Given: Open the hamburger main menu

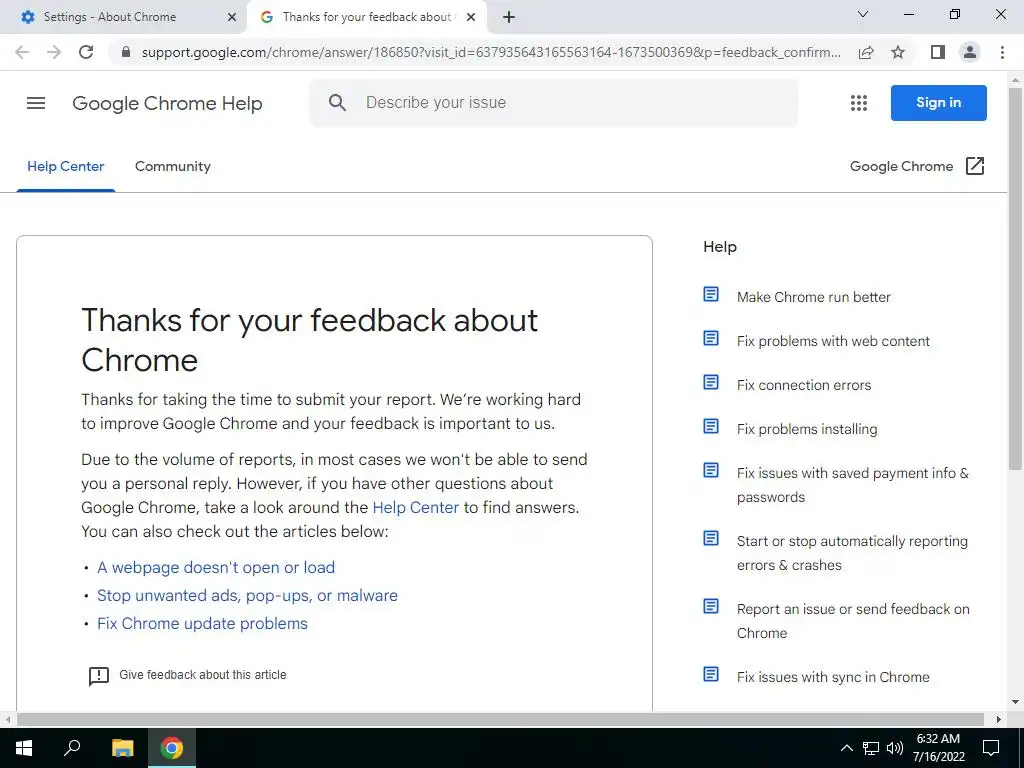Looking at the screenshot, I should point(36,103).
